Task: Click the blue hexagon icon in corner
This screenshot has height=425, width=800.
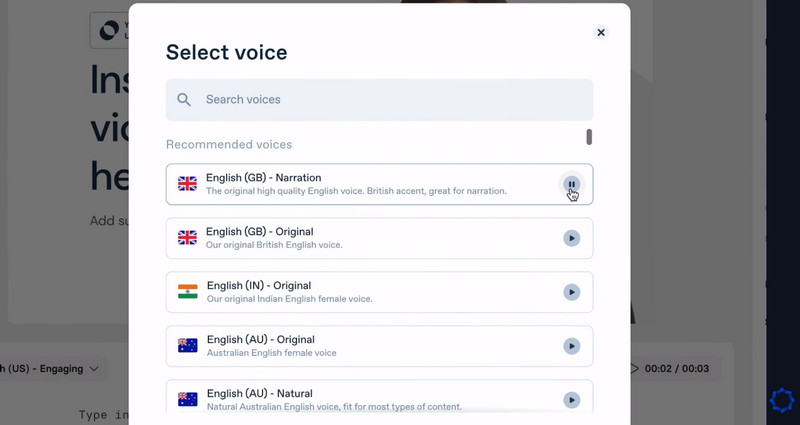Action: click(781, 400)
